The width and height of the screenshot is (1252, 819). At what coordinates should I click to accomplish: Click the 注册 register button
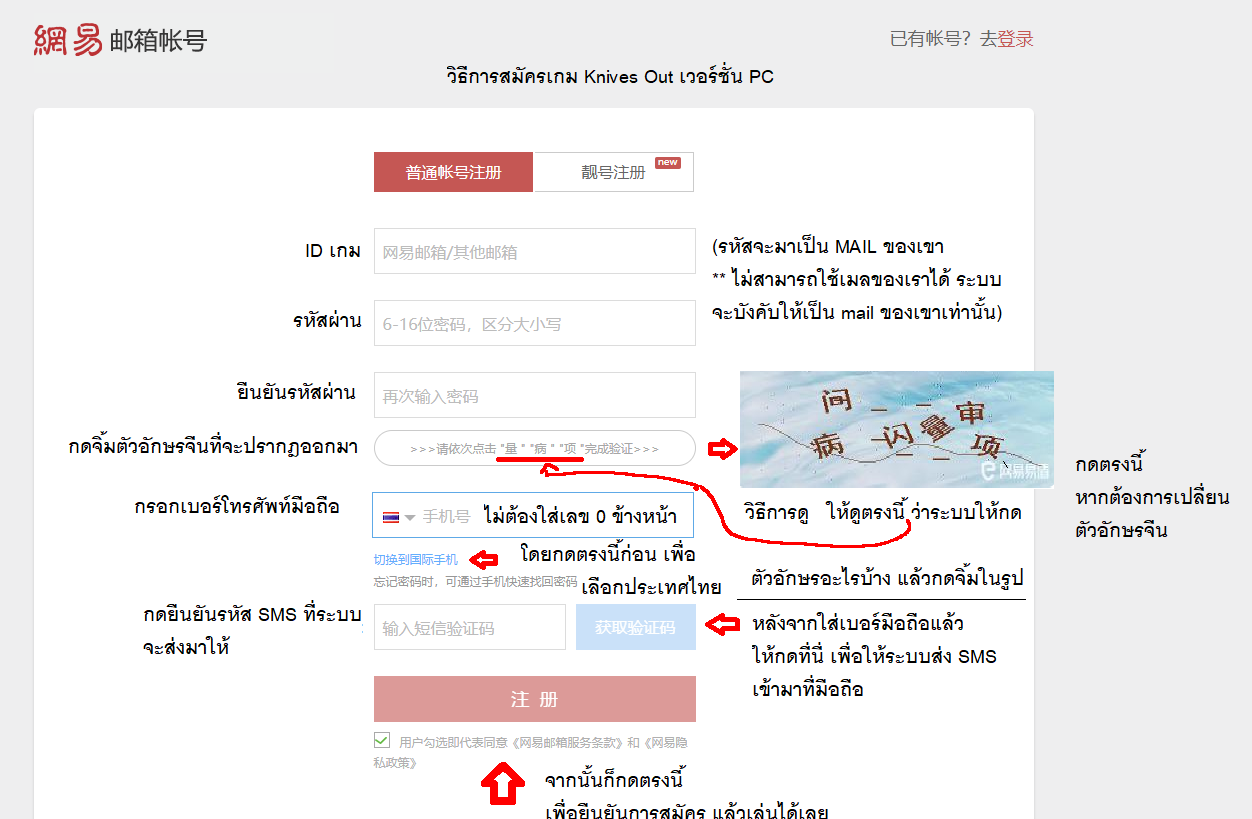tap(535, 699)
